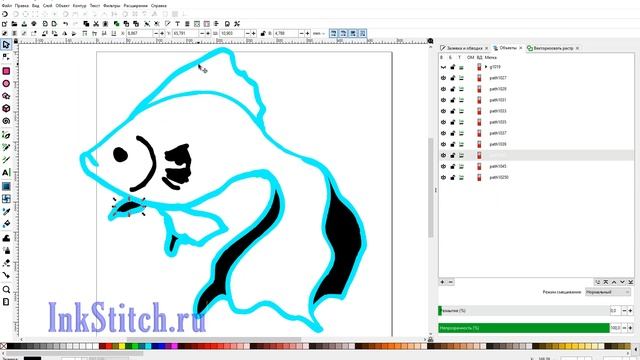Image resolution: width=640 pixels, height=360 pixels.
Task: Click the Open document folder icon
Action: click(14, 24)
